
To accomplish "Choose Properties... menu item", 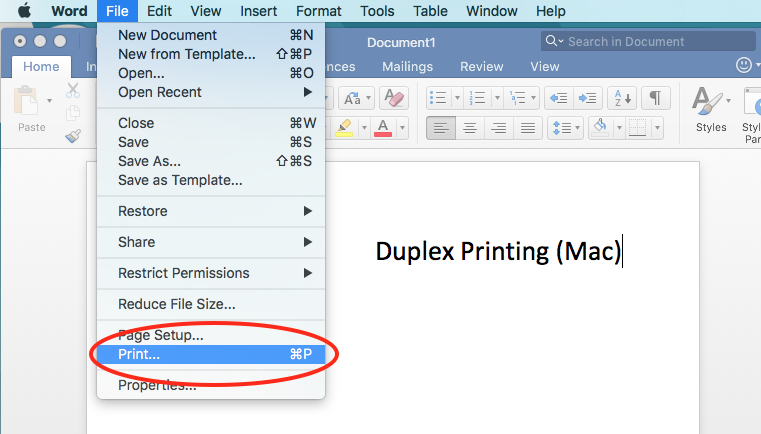I will 211,385.
